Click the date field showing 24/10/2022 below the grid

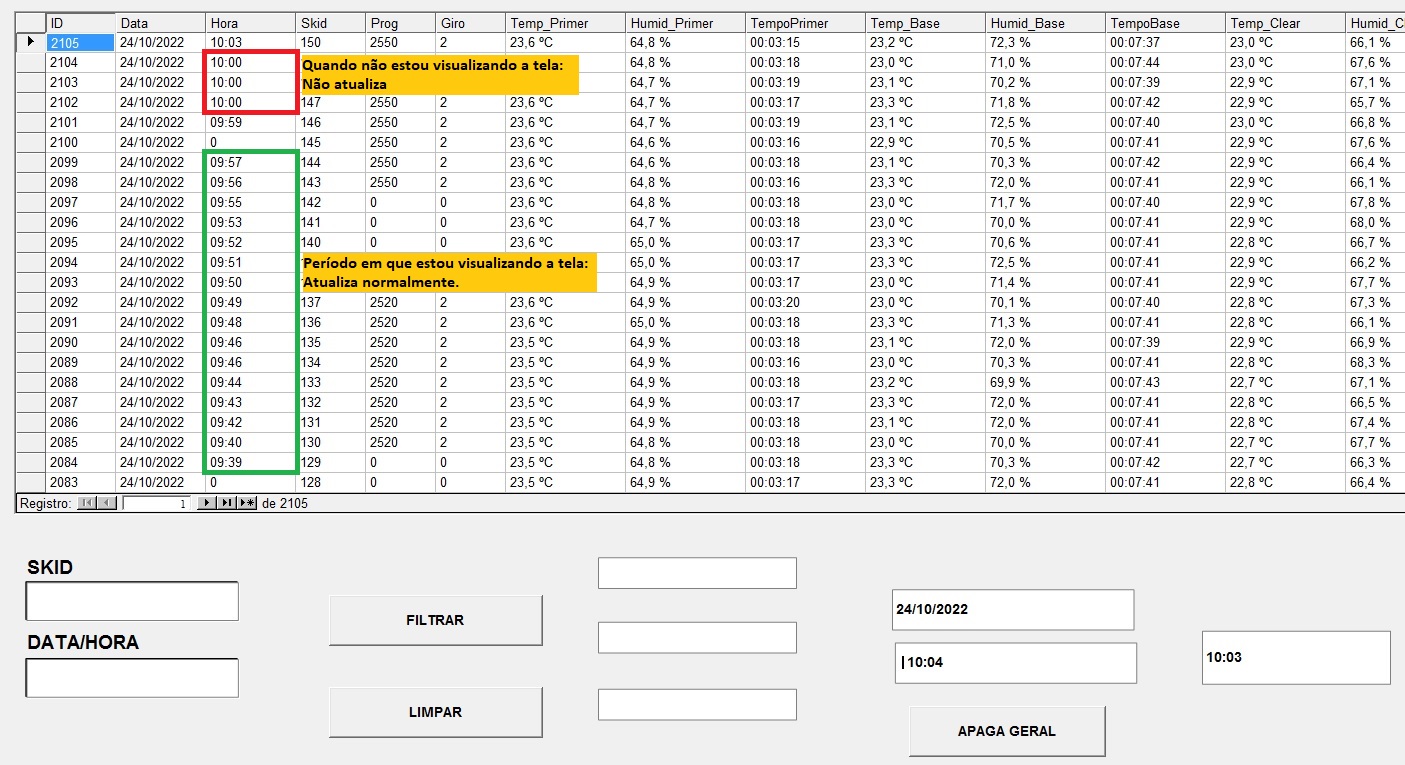click(x=1013, y=609)
